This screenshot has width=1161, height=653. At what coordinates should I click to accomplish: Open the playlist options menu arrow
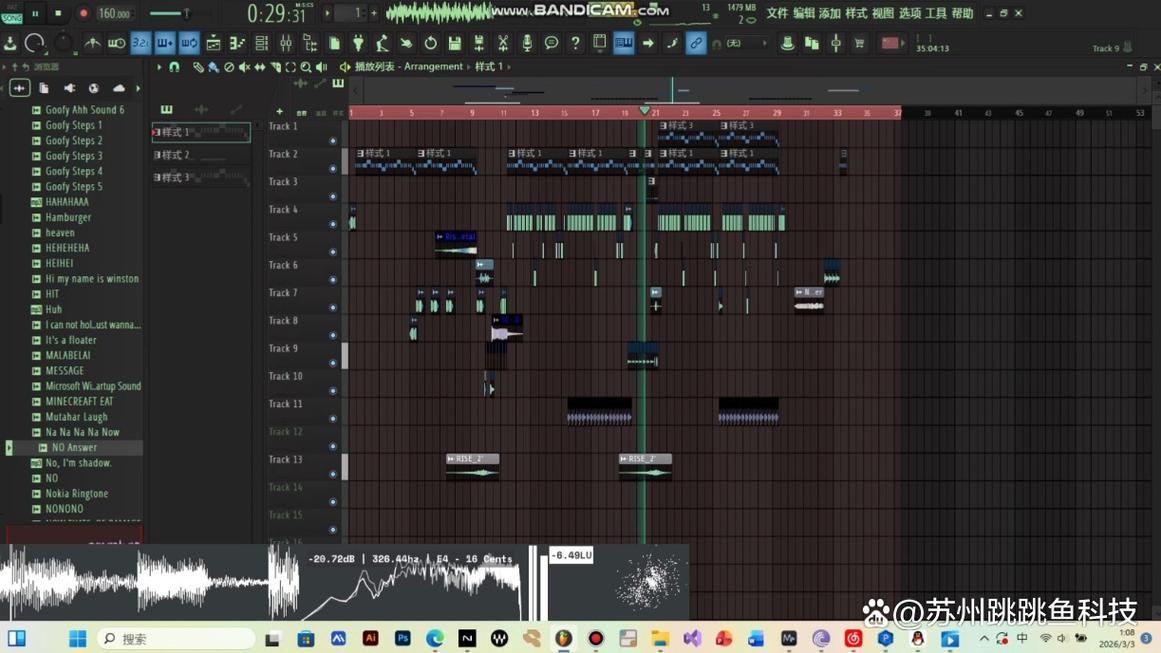158,67
